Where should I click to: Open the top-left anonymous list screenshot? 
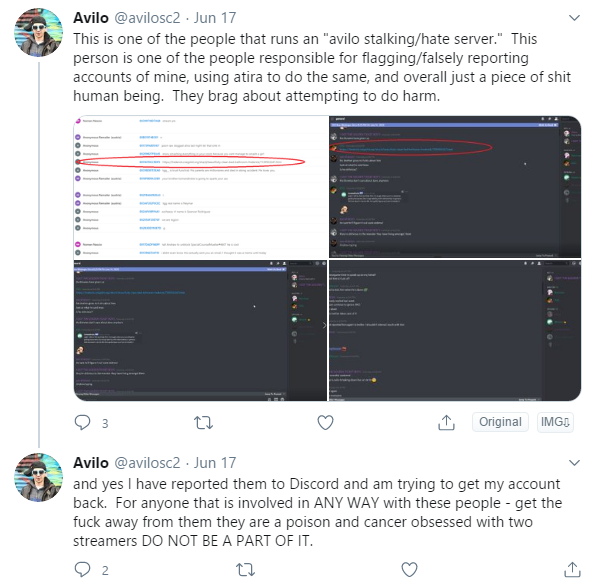click(x=201, y=187)
